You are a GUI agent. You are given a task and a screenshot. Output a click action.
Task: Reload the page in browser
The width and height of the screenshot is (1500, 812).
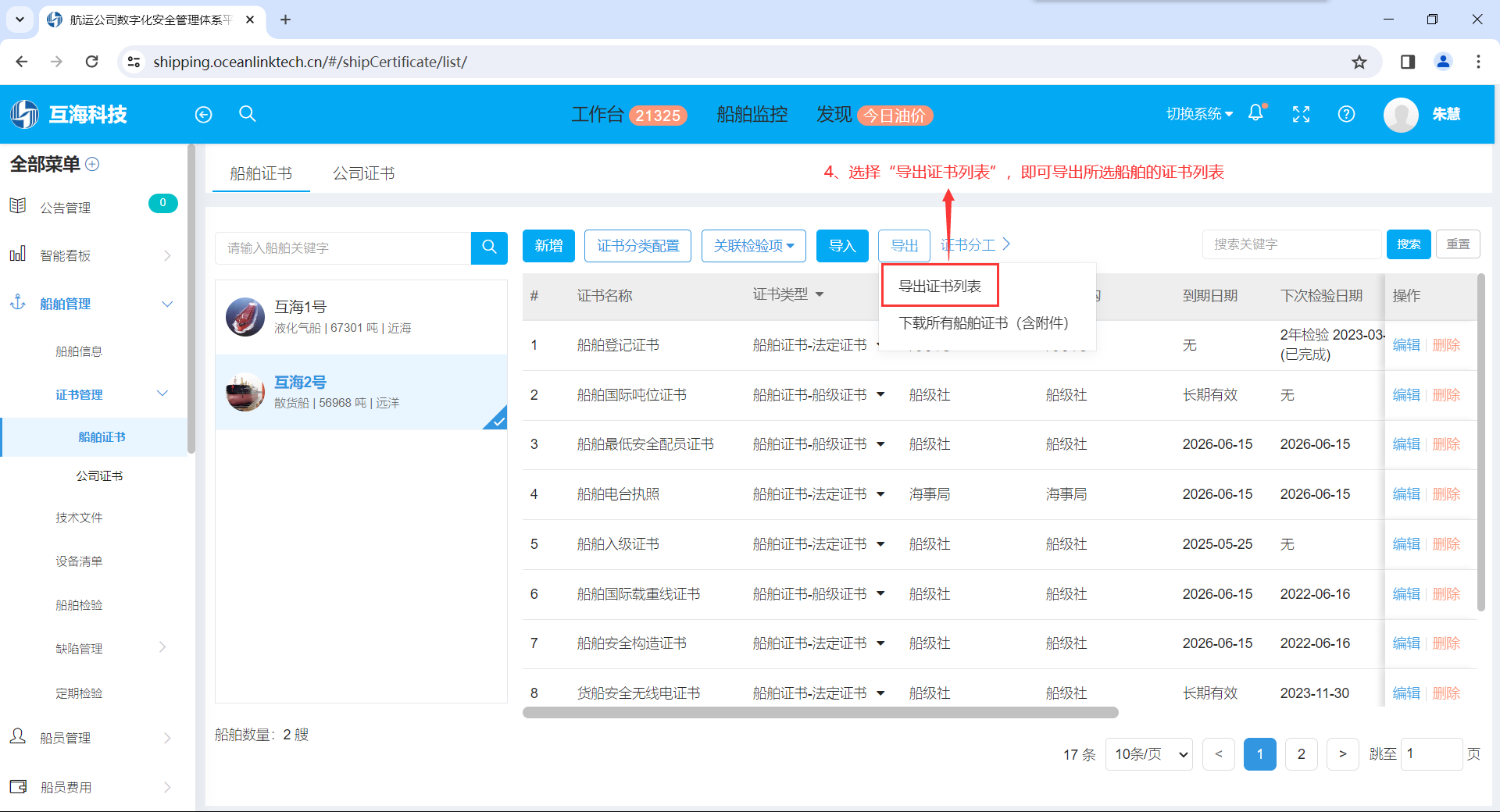point(91,62)
